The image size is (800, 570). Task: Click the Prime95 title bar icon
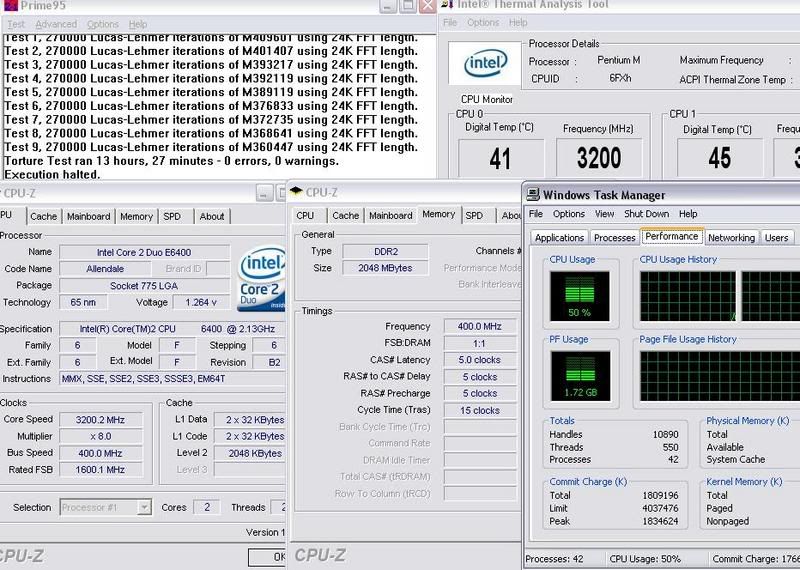click(10, 5)
